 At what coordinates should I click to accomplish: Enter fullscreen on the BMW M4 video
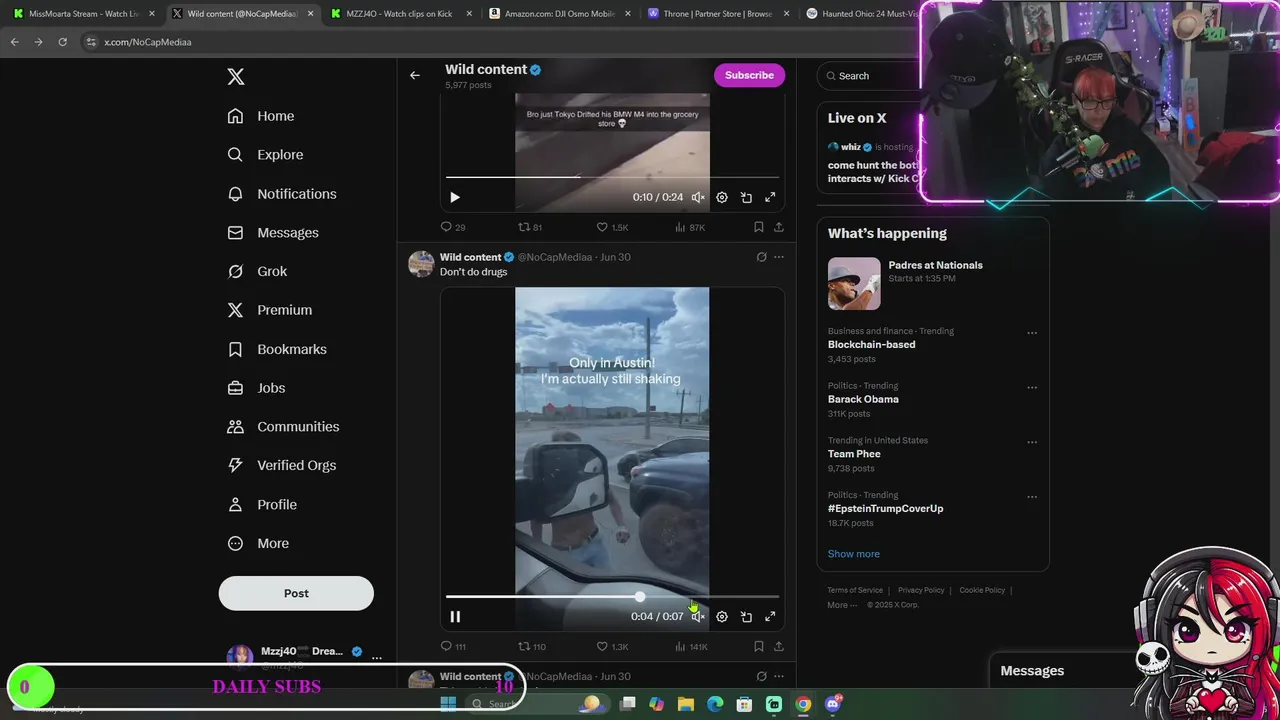pyautogui.click(x=770, y=198)
